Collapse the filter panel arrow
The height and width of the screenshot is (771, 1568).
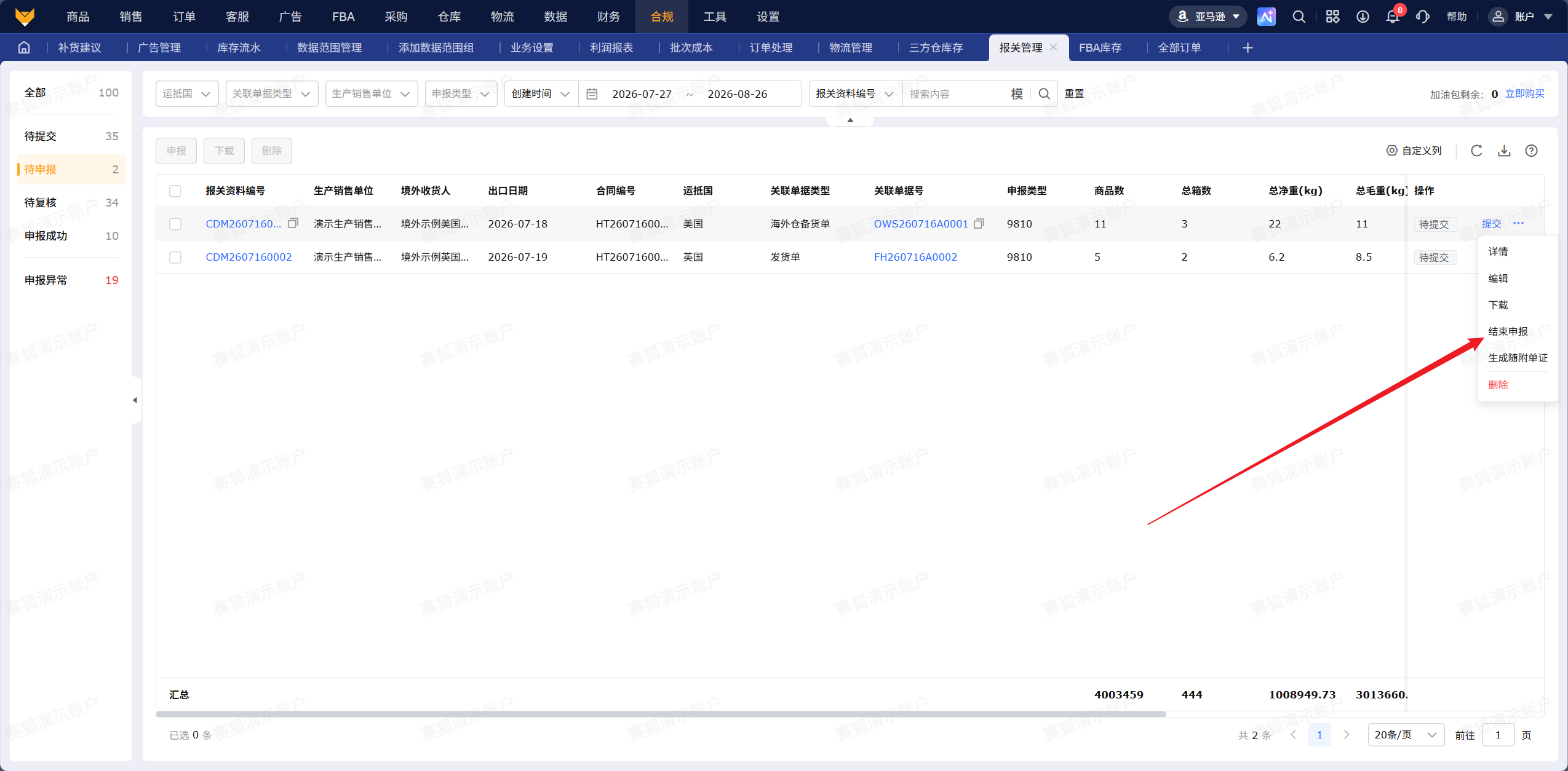pyautogui.click(x=850, y=121)
